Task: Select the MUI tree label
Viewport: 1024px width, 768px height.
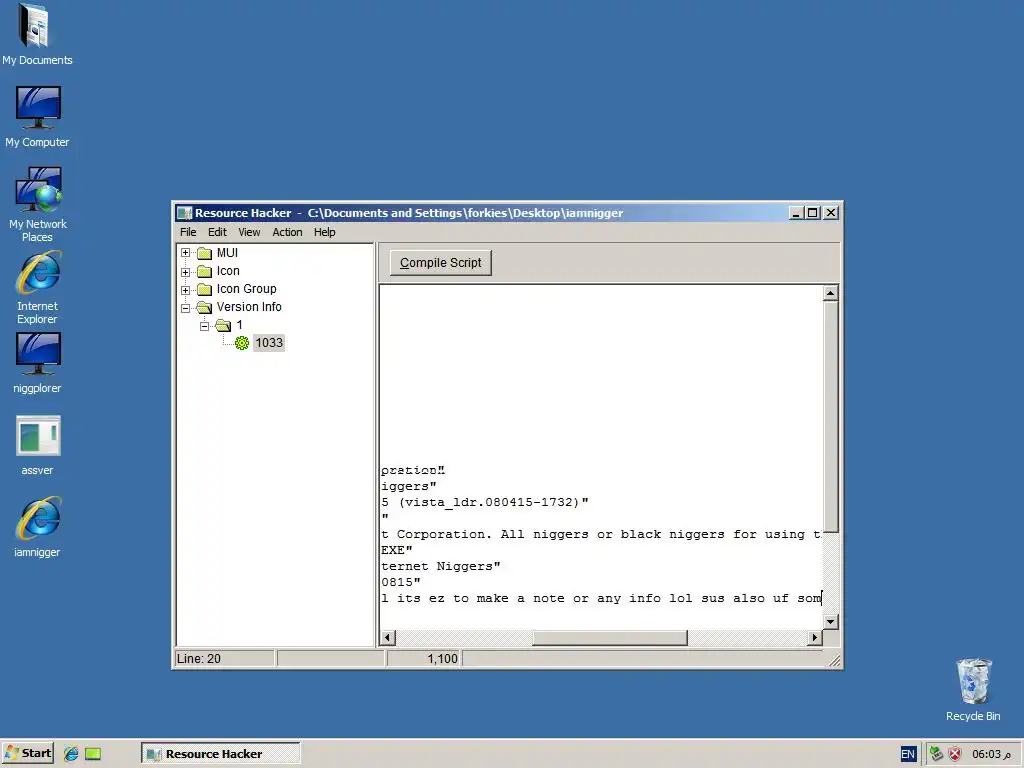Action: (x=227, y=253)
